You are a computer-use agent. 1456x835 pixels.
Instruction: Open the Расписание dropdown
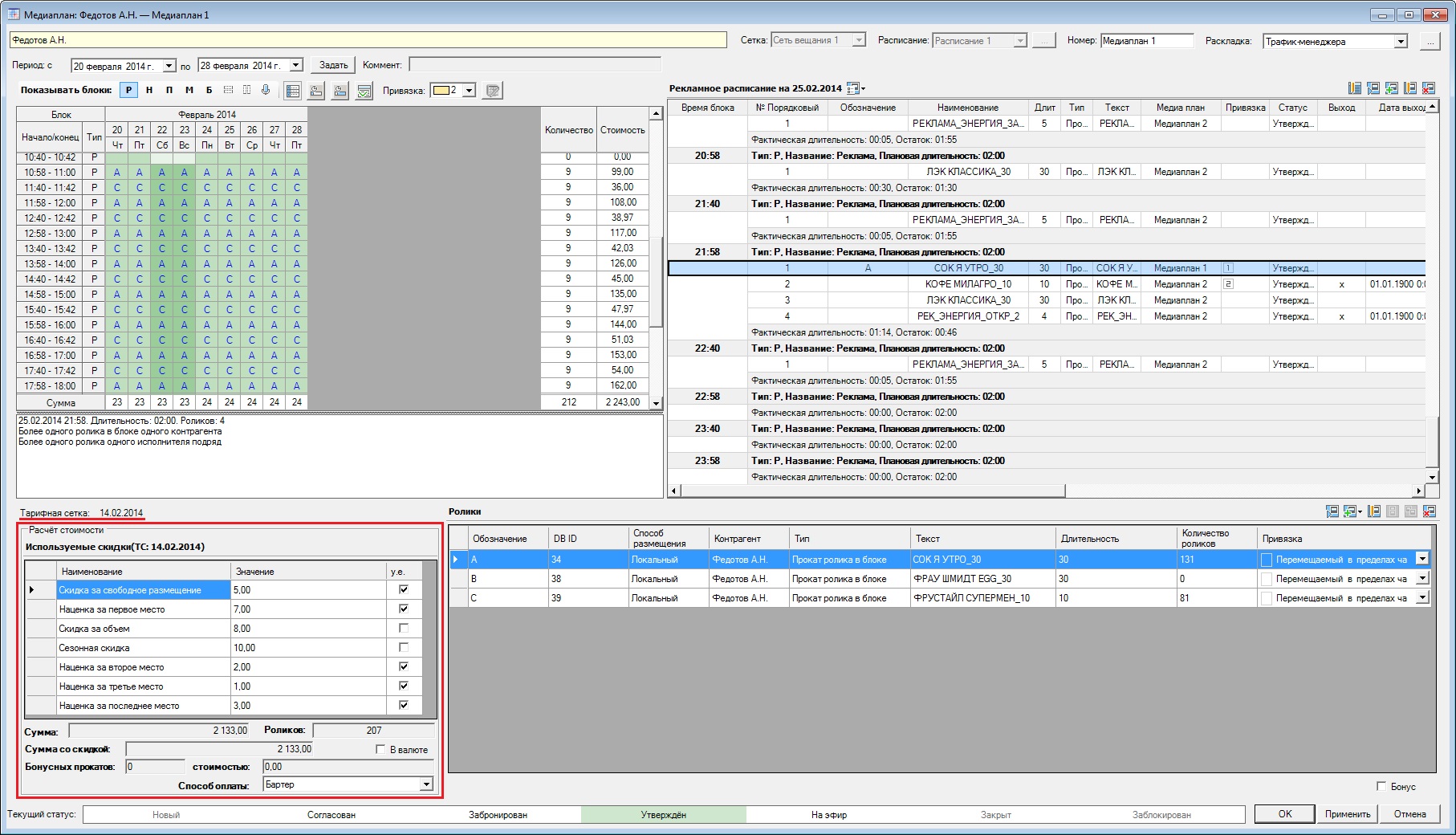pyautogui.click(x=1020, y=40)
